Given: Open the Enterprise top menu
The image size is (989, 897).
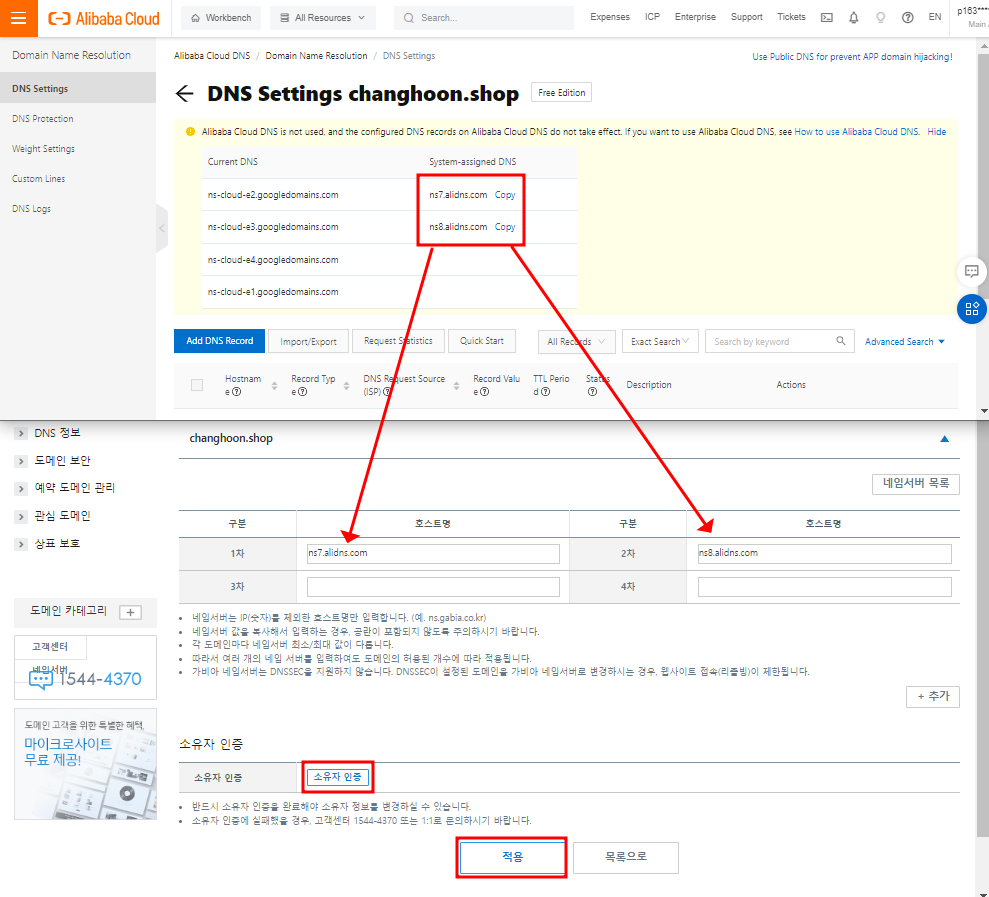Looking at the screenshot, I should pyautogui.click(x=695, y=17).
